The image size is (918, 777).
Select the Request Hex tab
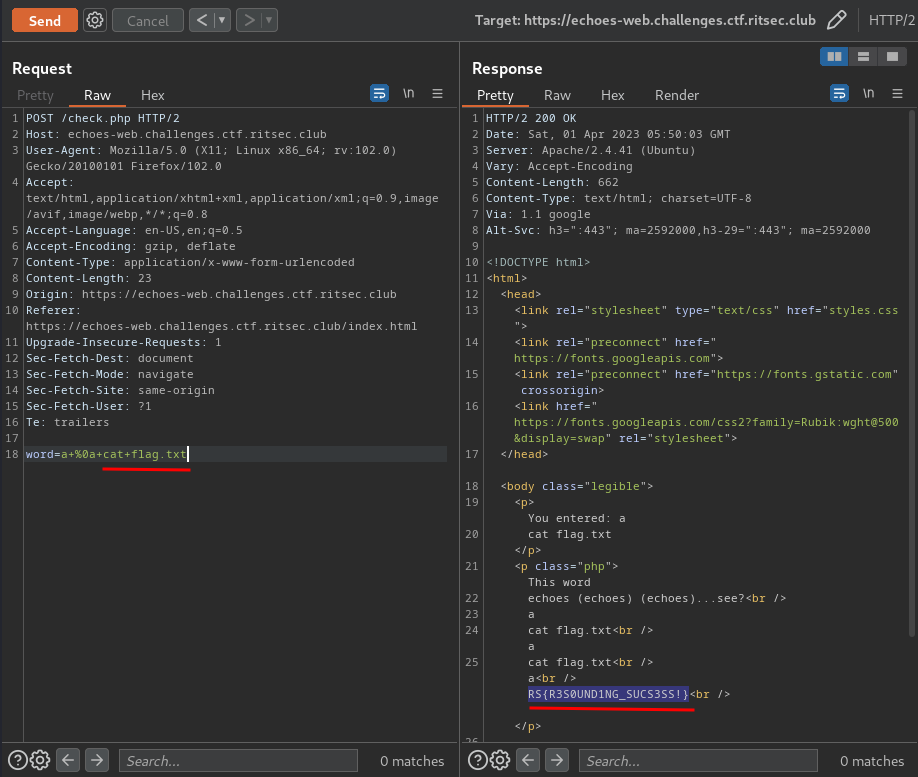152,95
